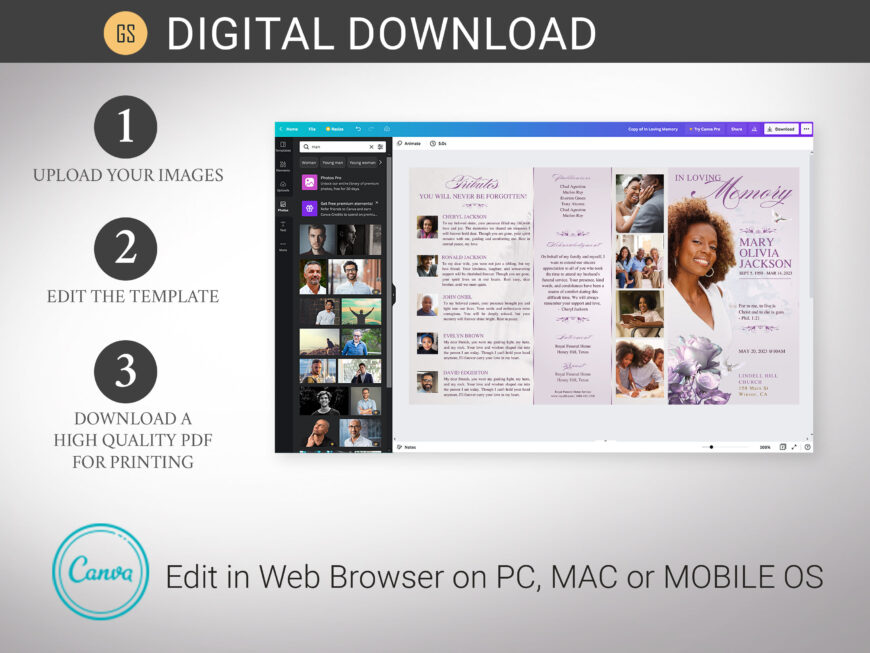Select the Text tool in sidebar

(283, 227)
